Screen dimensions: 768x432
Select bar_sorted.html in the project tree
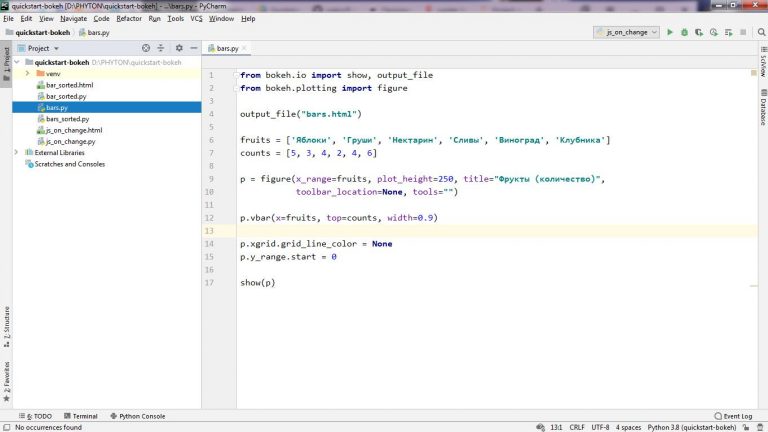coord(69,85)
